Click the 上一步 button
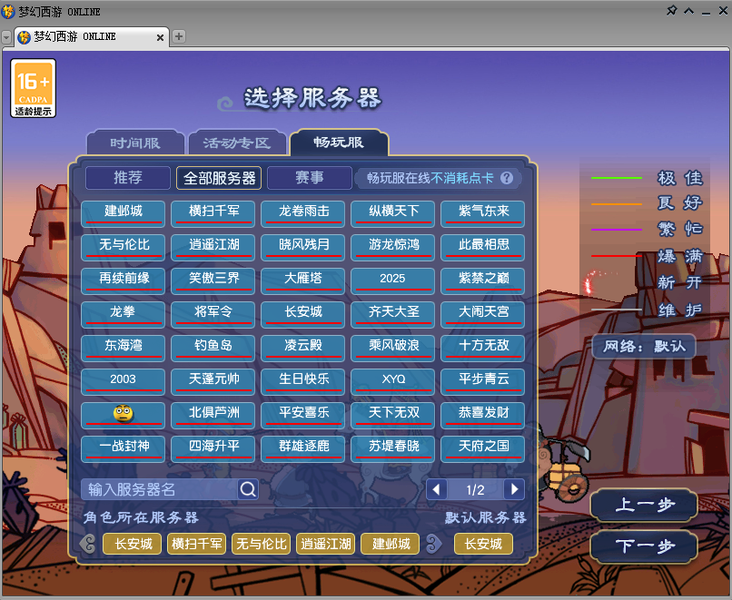 click(x=644, y=505)
